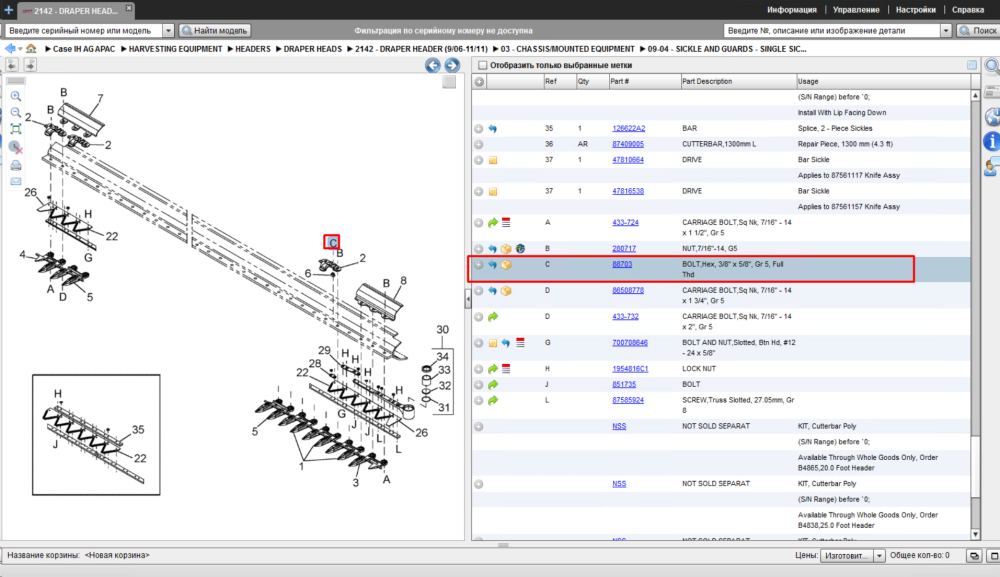Image resolution: width=1000 pixels, height=577 pixels.
Task: Open 'HEADERS' breadcrumb
Action: 253,49
